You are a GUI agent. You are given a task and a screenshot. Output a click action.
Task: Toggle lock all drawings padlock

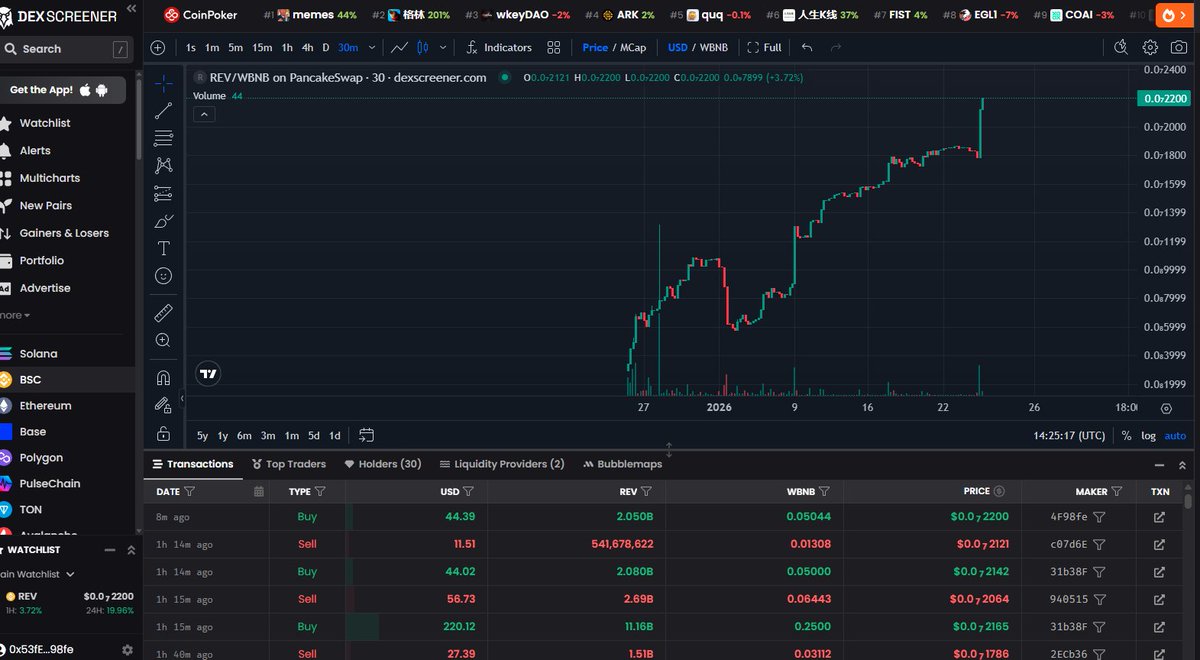point(163,433)
